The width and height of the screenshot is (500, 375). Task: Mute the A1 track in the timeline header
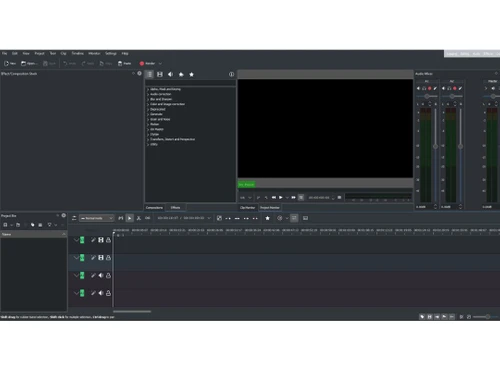point(101,275)
